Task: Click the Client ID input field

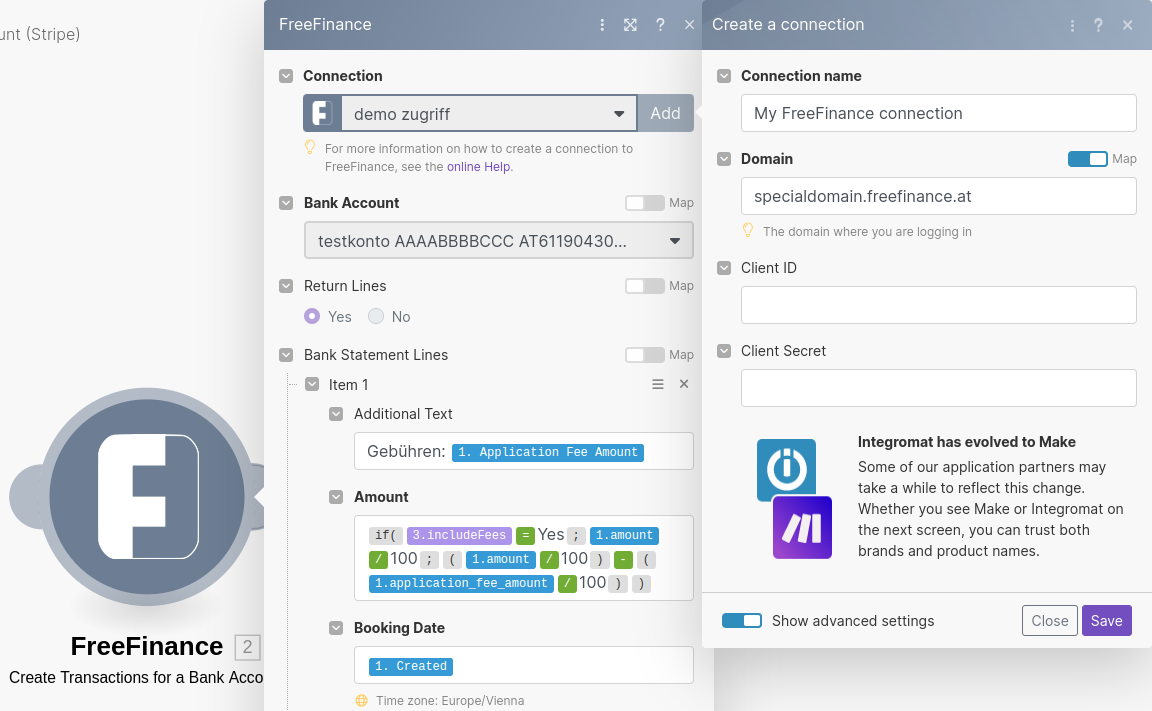Action: (x=938, y=305)
